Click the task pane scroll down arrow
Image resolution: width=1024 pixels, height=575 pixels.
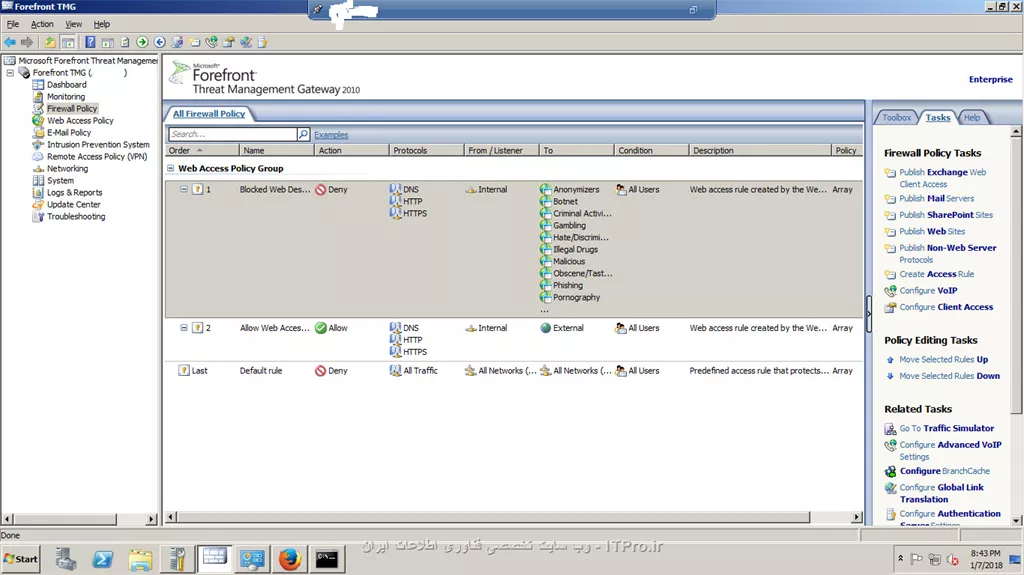[x=1016, y=520]
